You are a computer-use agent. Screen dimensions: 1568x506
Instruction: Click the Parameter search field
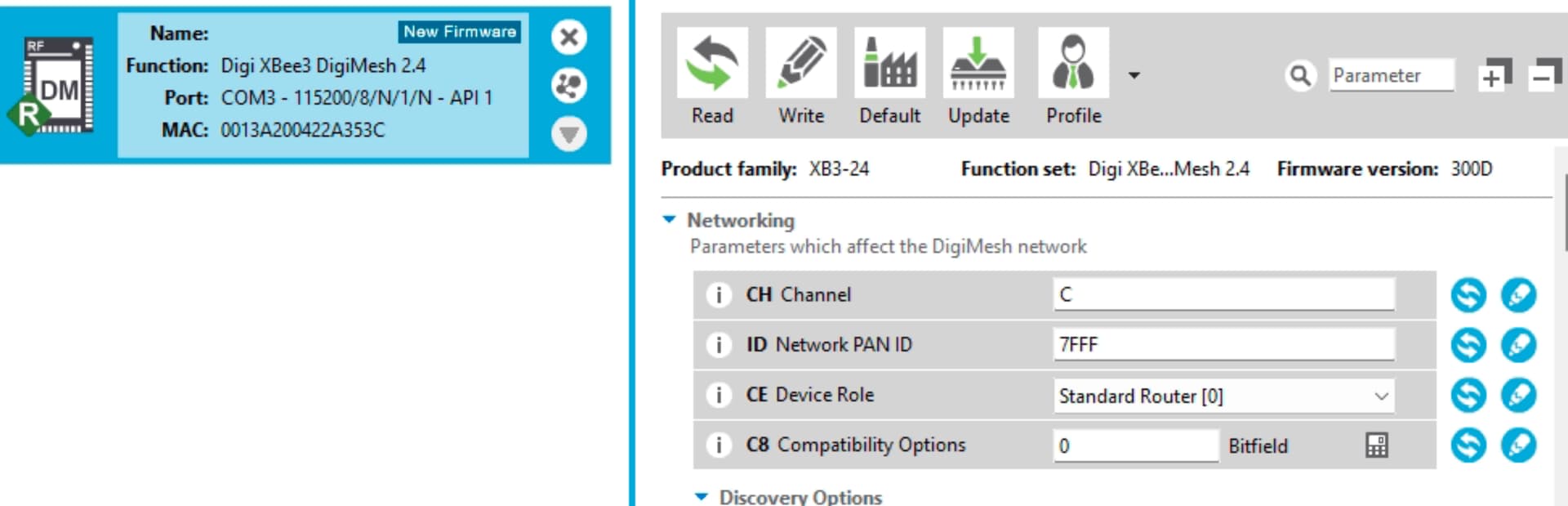point(1391,75)
